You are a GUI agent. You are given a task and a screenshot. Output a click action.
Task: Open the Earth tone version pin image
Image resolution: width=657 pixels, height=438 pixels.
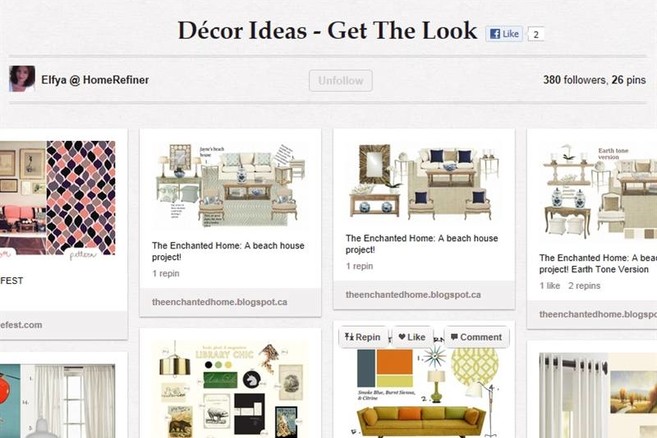598,193
